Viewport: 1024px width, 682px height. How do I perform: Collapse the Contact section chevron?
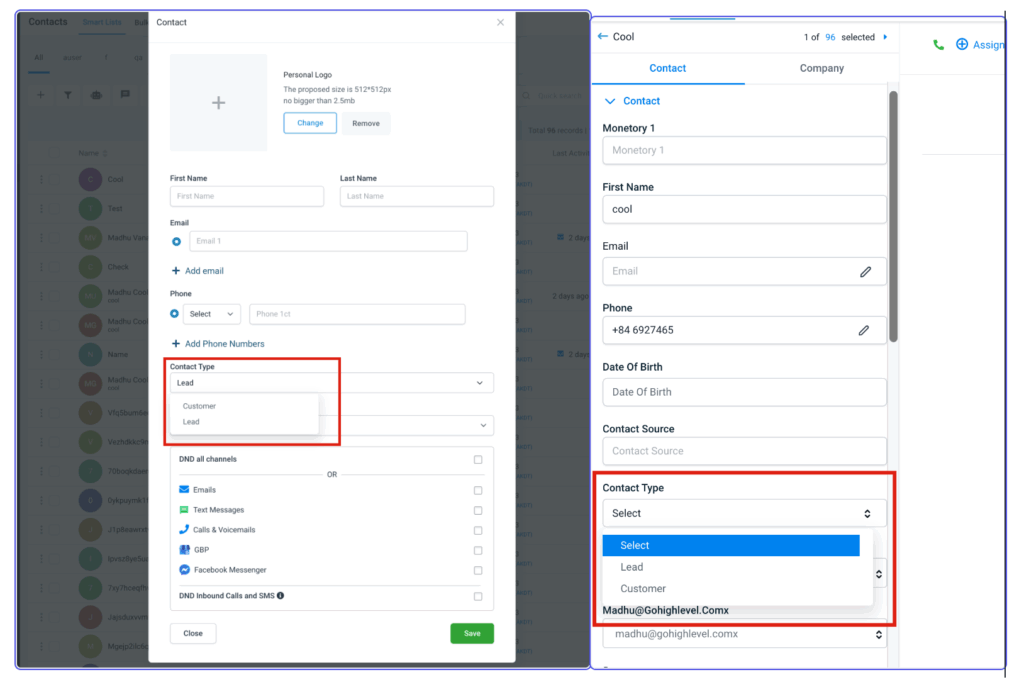609,101
